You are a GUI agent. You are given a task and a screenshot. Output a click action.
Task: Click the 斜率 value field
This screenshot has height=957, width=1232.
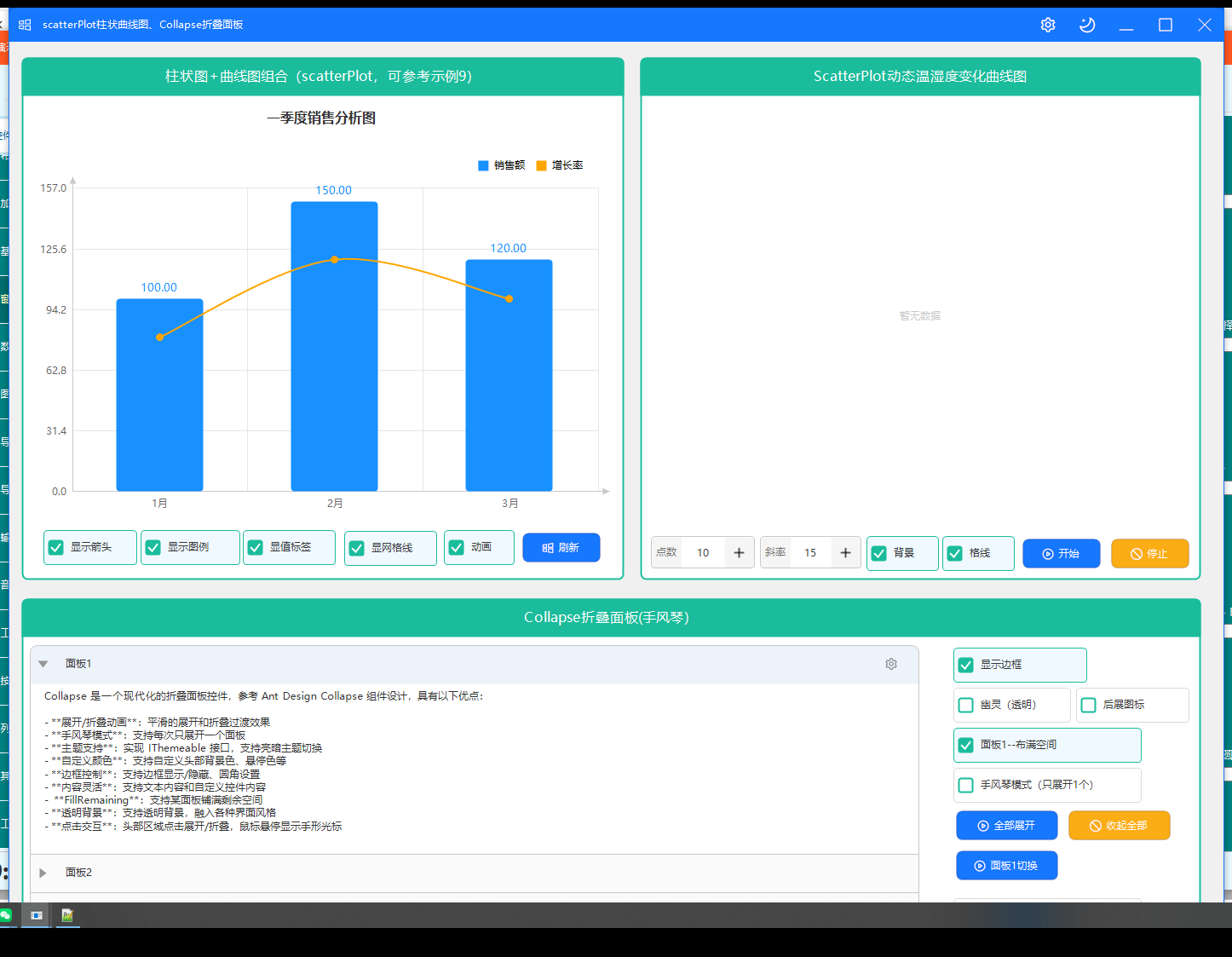(810, 553)
